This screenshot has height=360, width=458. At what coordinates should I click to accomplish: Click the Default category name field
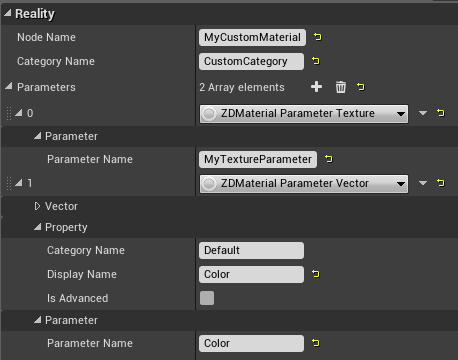click(x=251, y=250)
